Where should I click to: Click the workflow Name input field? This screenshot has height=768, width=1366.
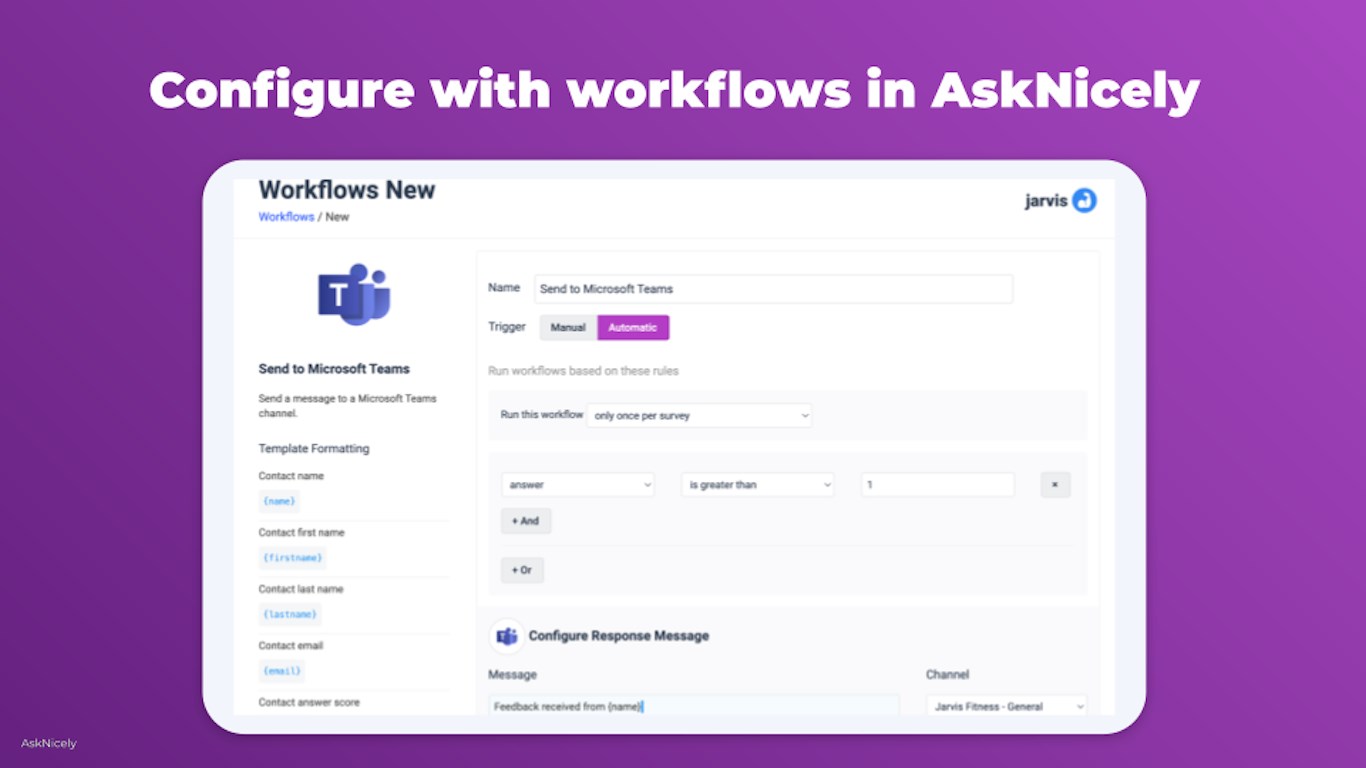pos(774,289)
